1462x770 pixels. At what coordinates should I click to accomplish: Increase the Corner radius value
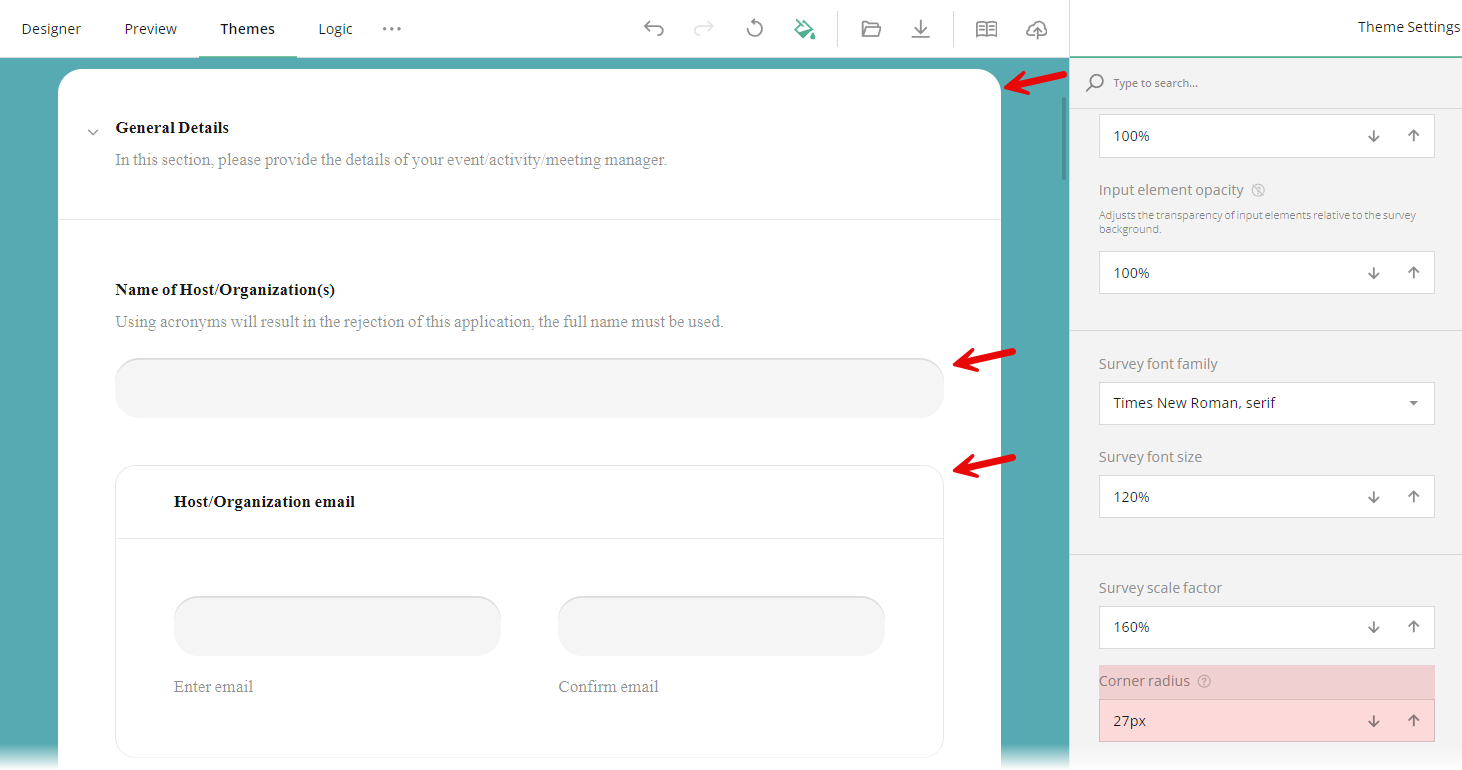coord(1414,720)
